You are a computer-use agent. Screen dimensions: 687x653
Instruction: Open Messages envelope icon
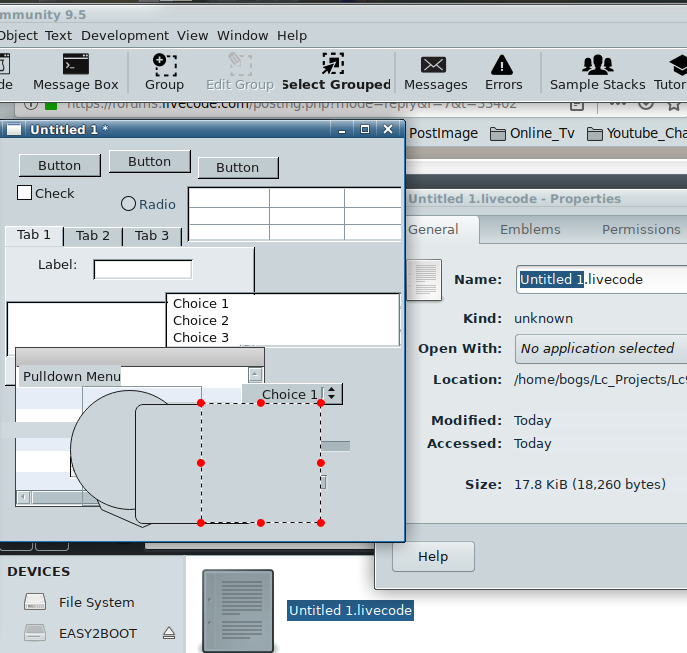(434, 65)
